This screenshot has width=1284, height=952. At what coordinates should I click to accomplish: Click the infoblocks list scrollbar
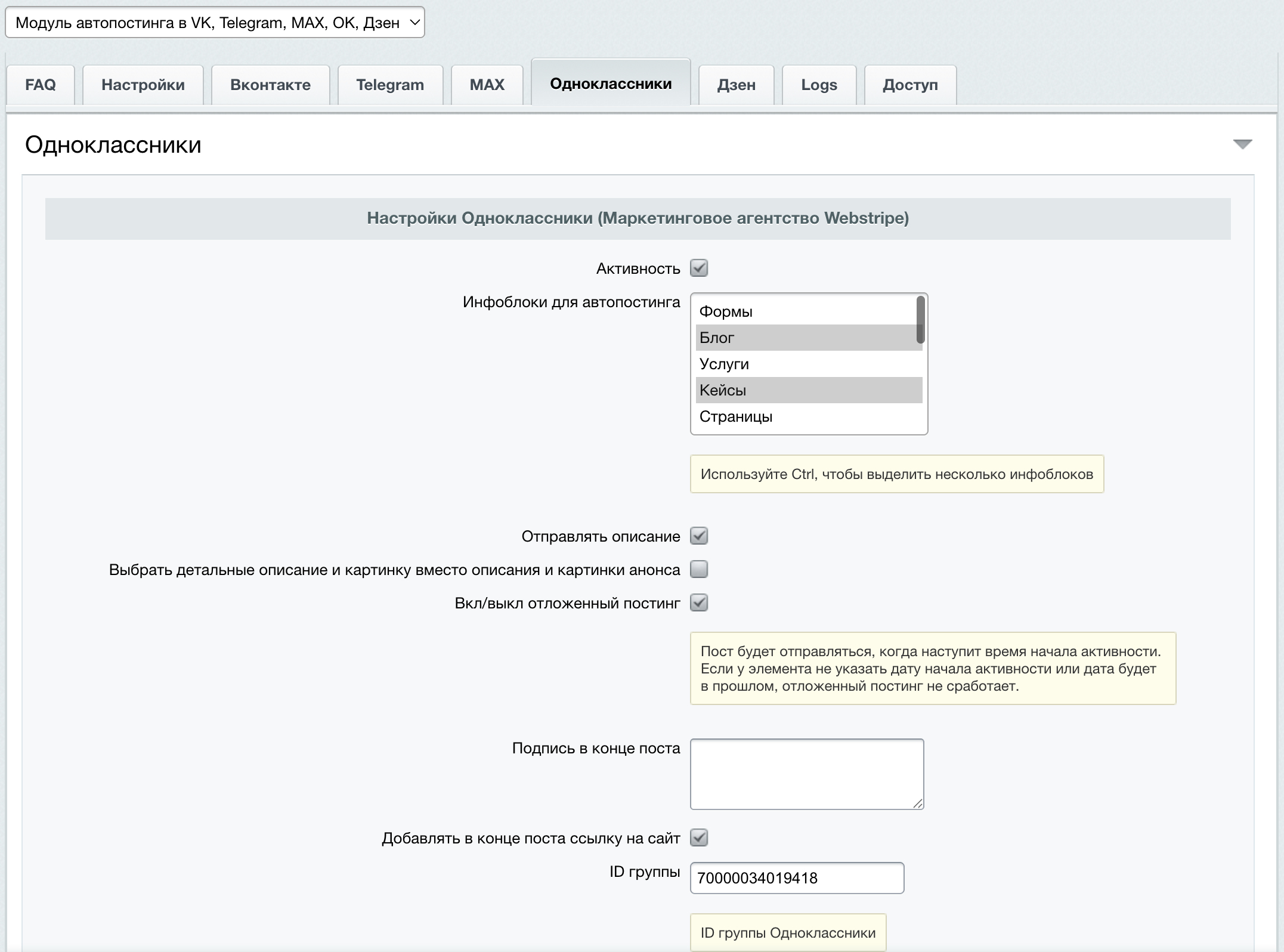[x=920, y=320]
